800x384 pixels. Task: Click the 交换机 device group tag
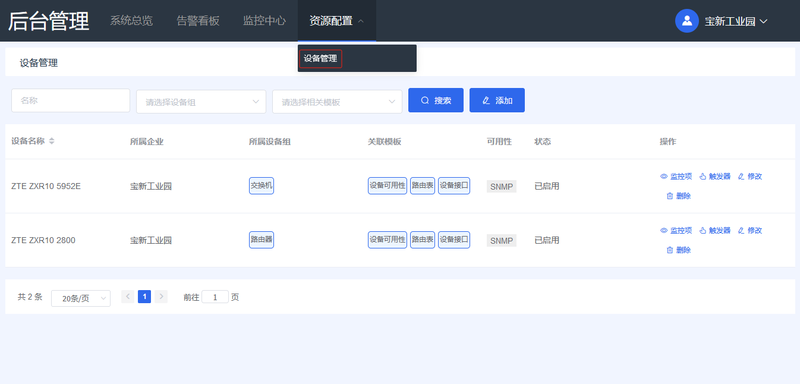pos(261,186)
